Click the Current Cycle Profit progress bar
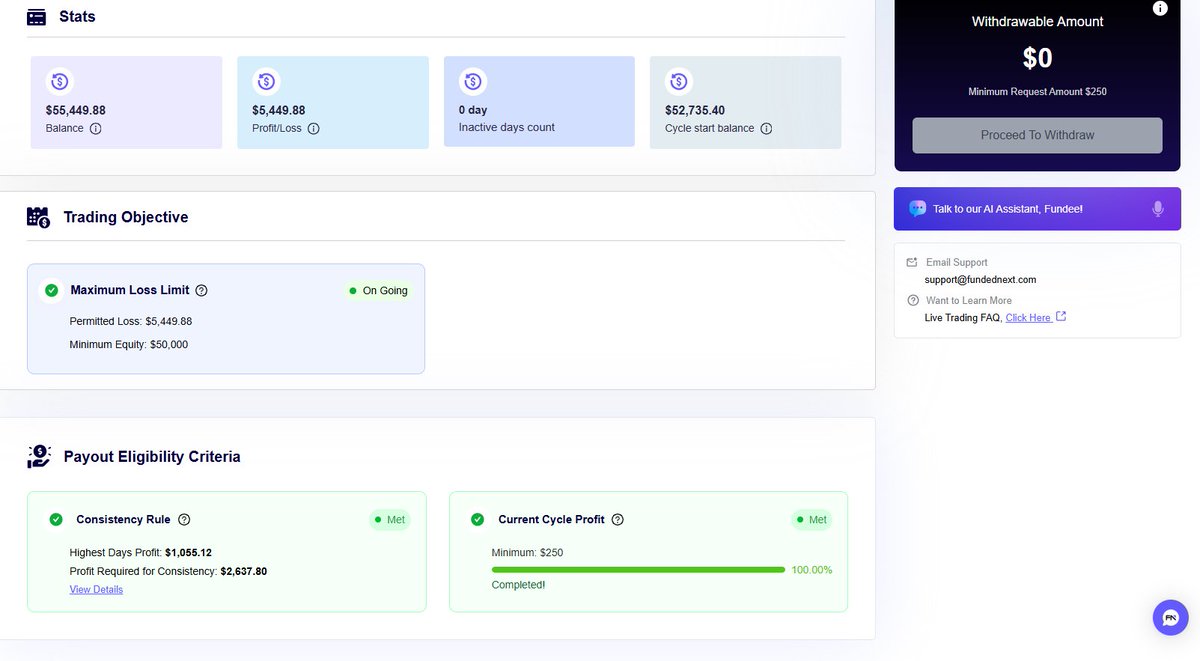 click(638, 570)
